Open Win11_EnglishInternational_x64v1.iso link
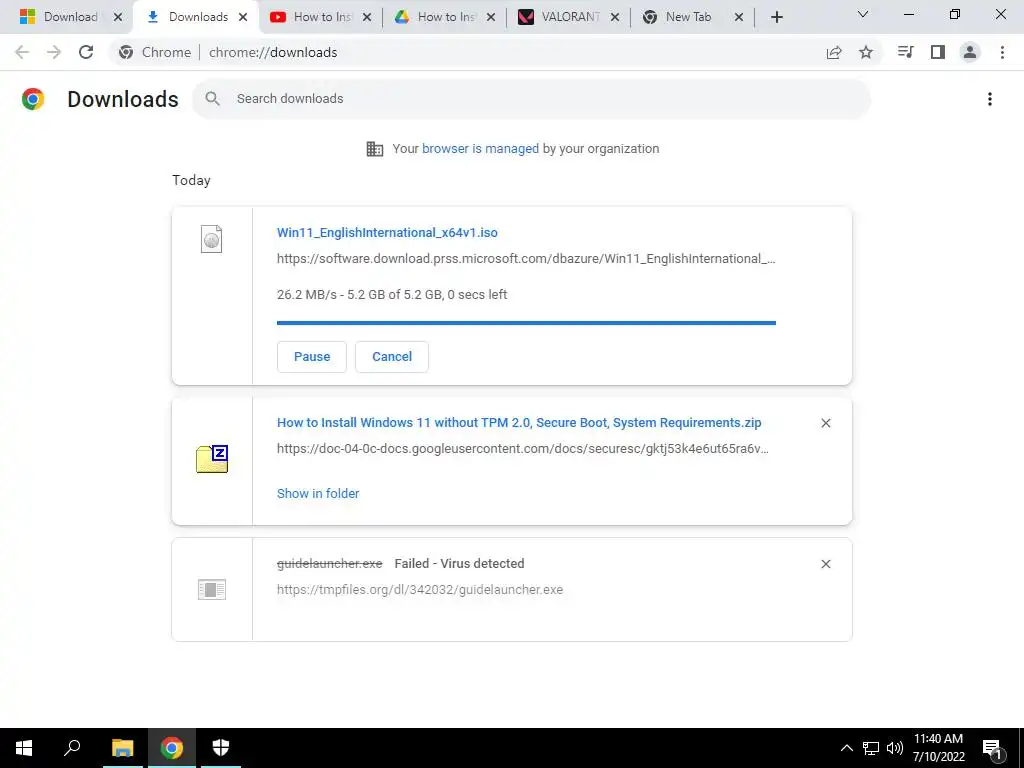The height and width of the screenshot is (768, 1024). point(387,232)
